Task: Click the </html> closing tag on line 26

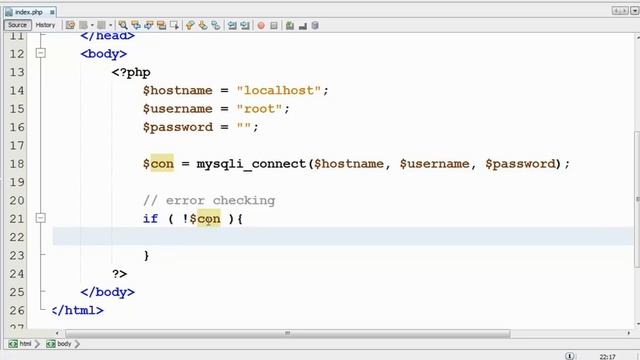Action: 78,310
